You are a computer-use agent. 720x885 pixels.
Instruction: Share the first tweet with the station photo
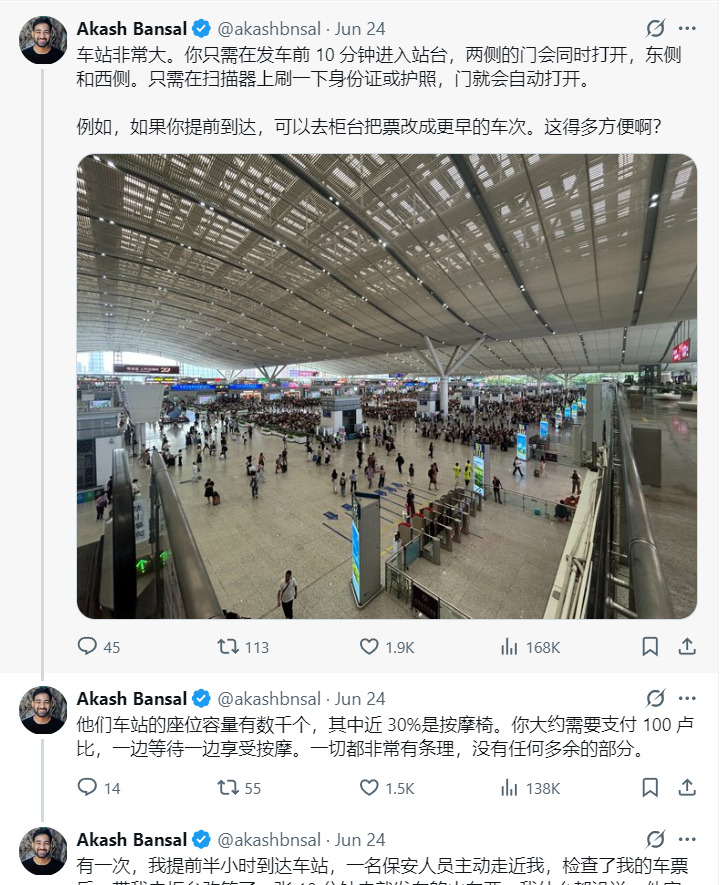pyautogui.click(x=687, y=646)
